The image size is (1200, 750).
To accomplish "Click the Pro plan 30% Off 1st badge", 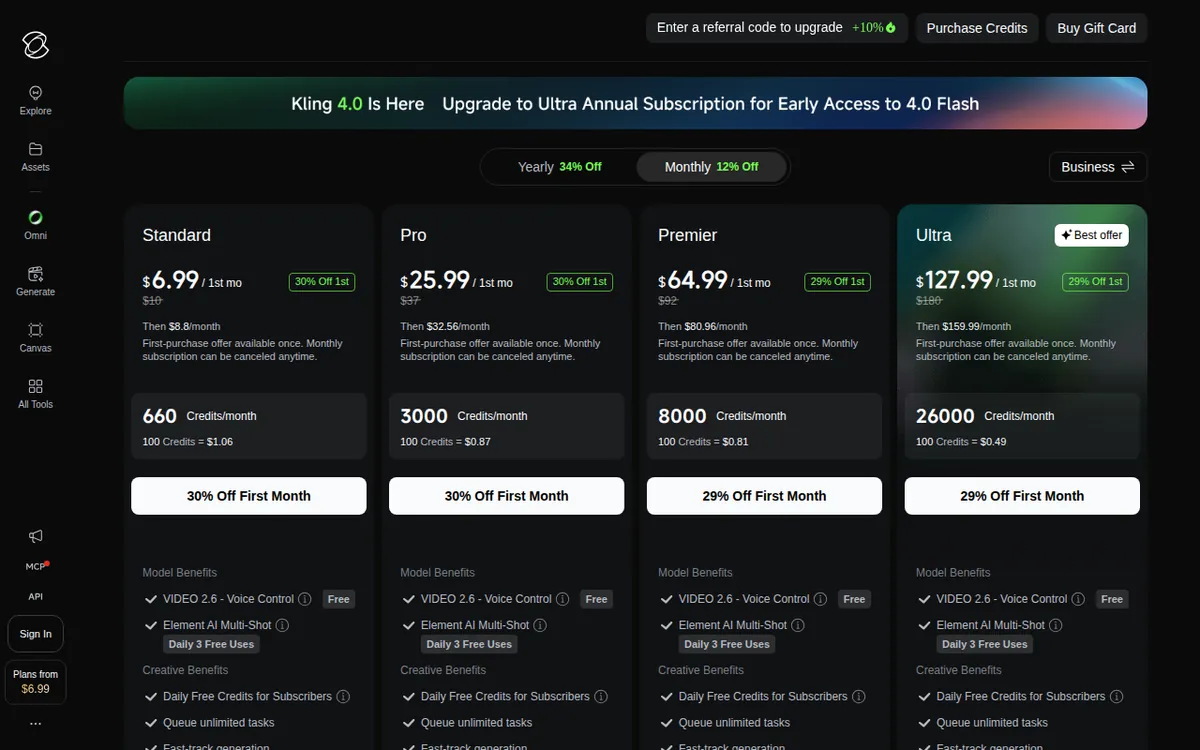I will 580,282.
